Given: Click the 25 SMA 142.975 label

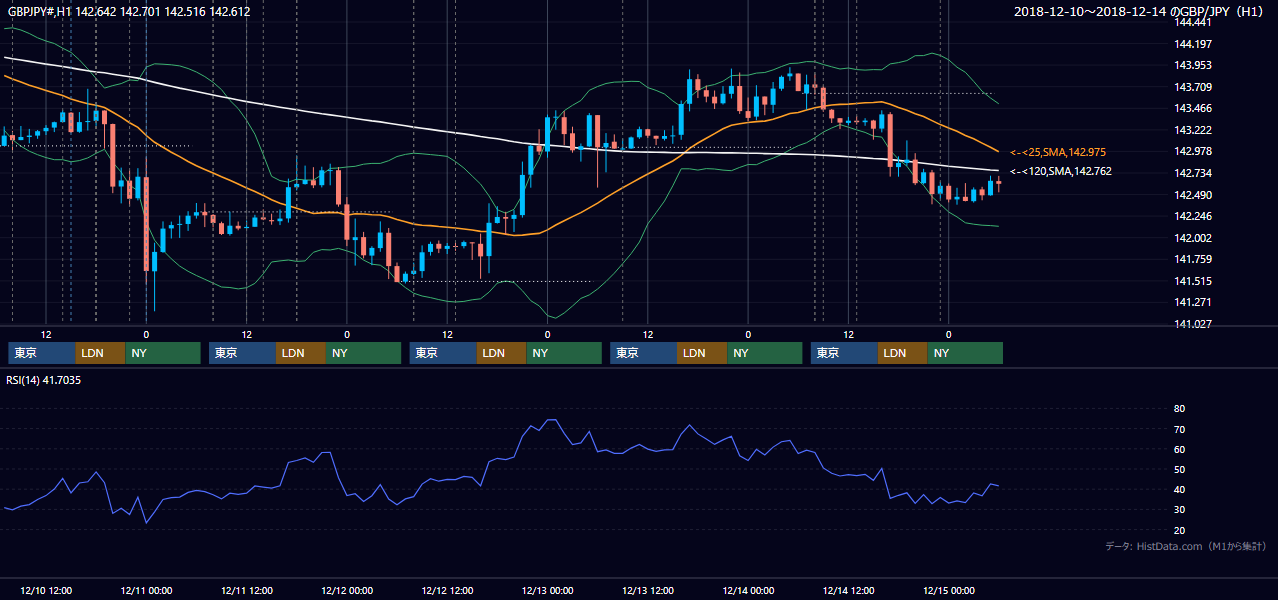Looking at the screenshot, I should point(1060,152).
